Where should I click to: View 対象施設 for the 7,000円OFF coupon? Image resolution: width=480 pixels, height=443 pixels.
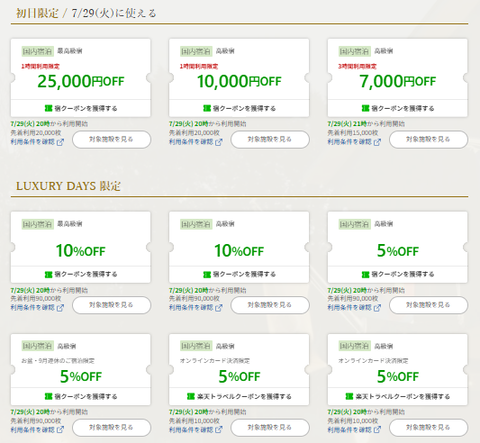428,139
